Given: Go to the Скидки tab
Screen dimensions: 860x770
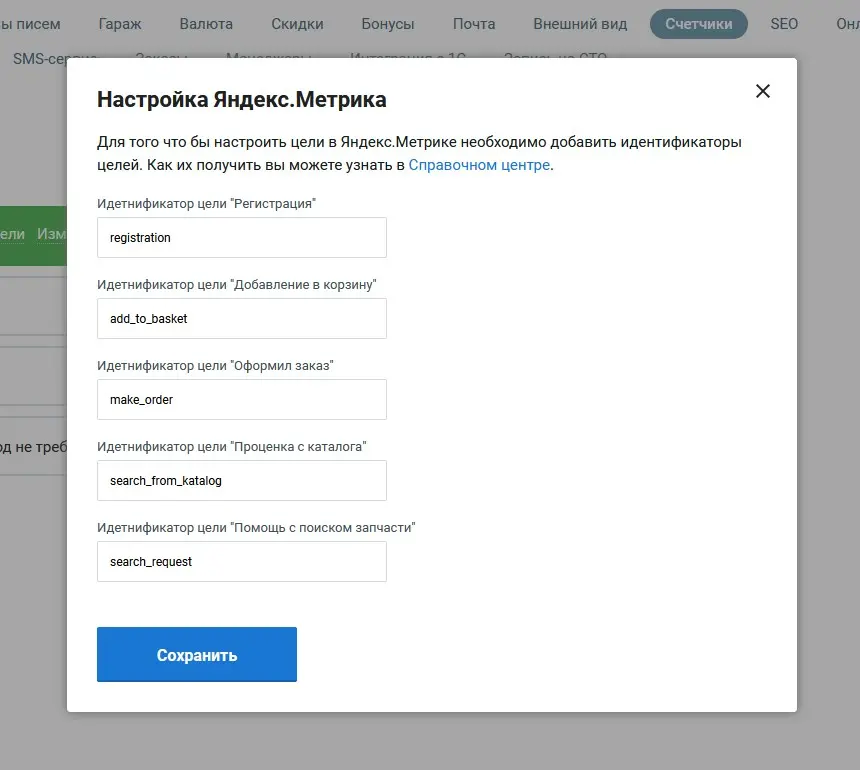Looking at the screenshot, I should (x=296, y=24).
